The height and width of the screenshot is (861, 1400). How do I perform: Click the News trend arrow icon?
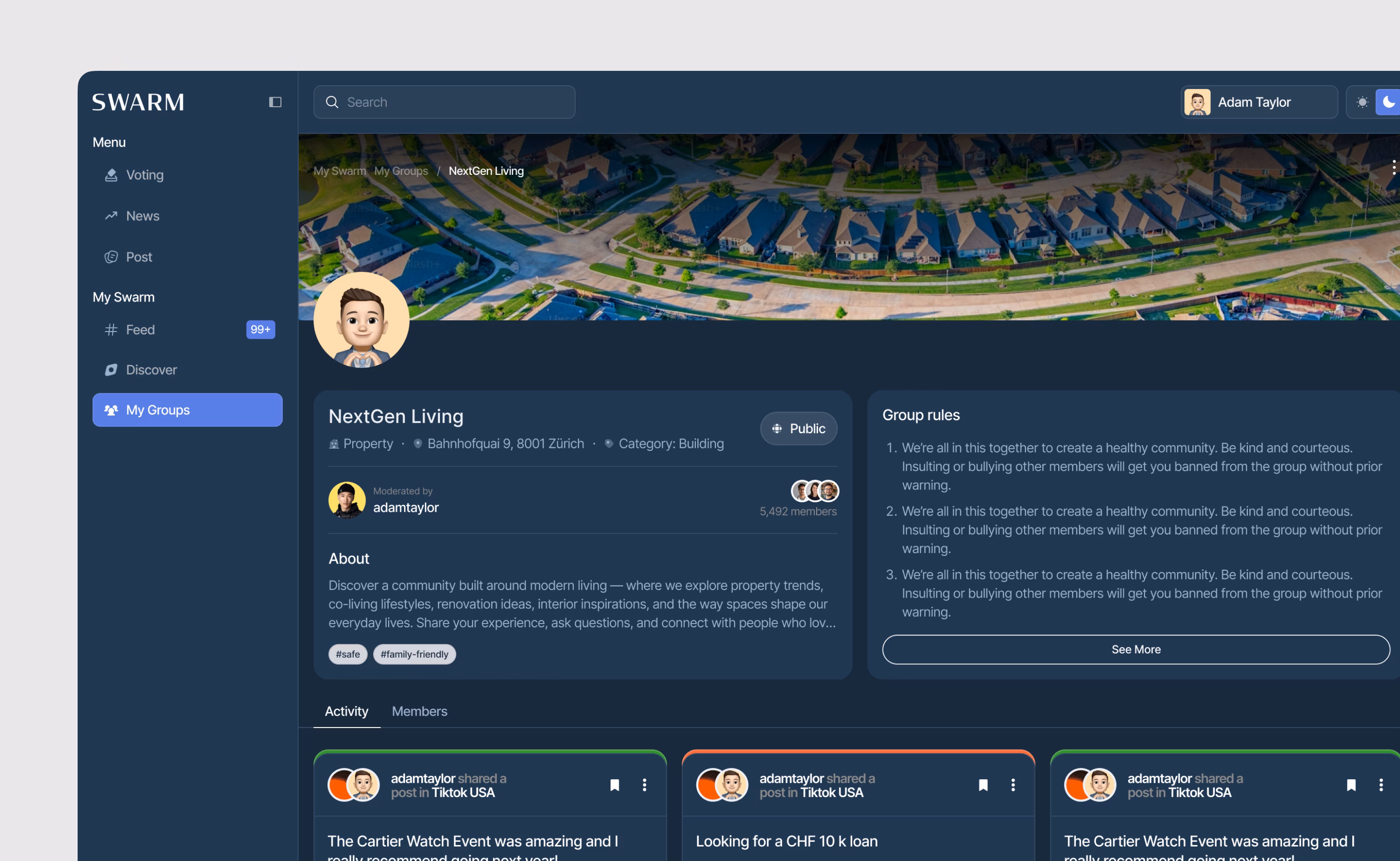(x=111, y=216)
